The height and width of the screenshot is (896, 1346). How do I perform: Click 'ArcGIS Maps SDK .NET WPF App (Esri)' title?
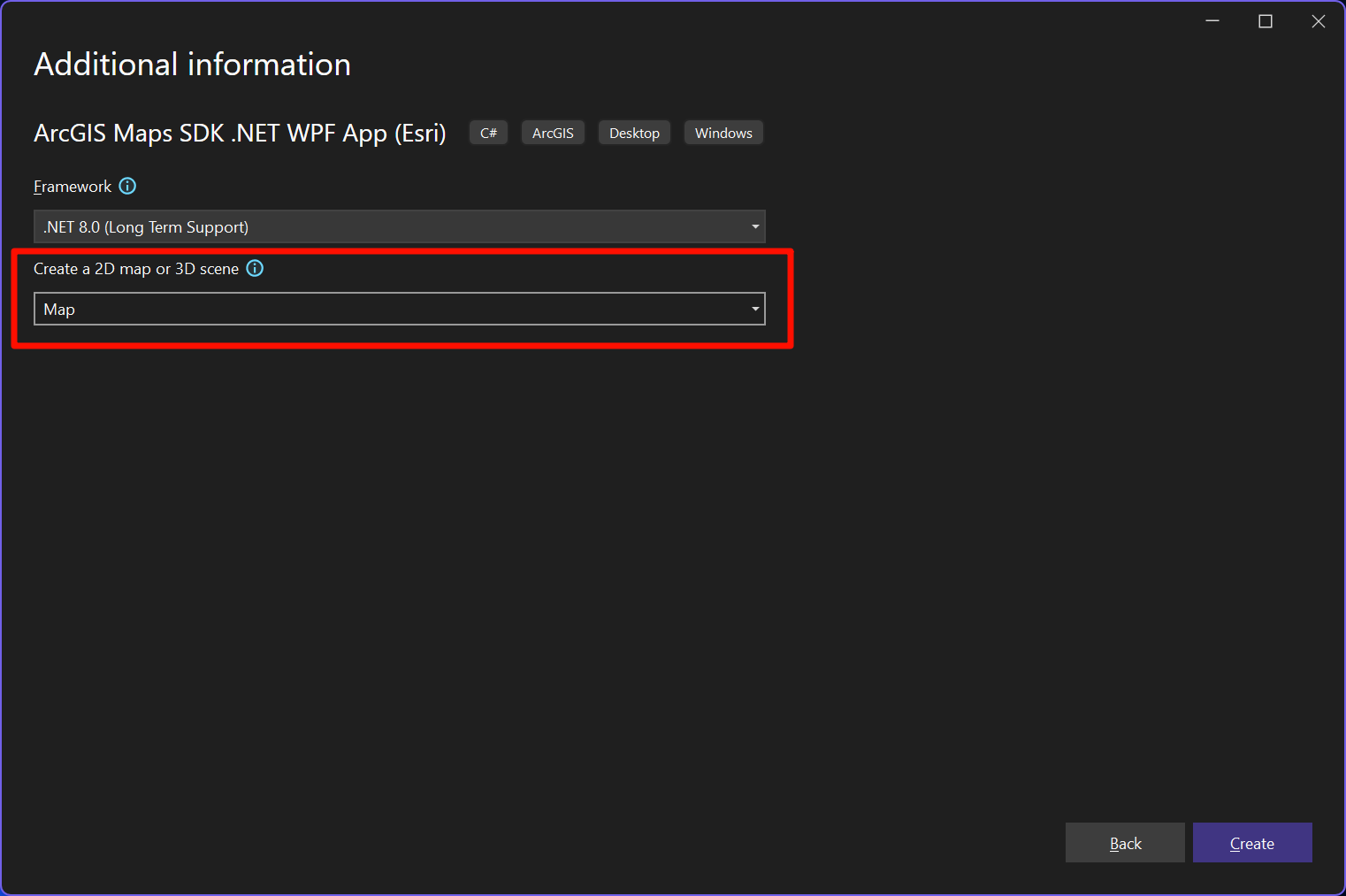[x=240, y=133]
